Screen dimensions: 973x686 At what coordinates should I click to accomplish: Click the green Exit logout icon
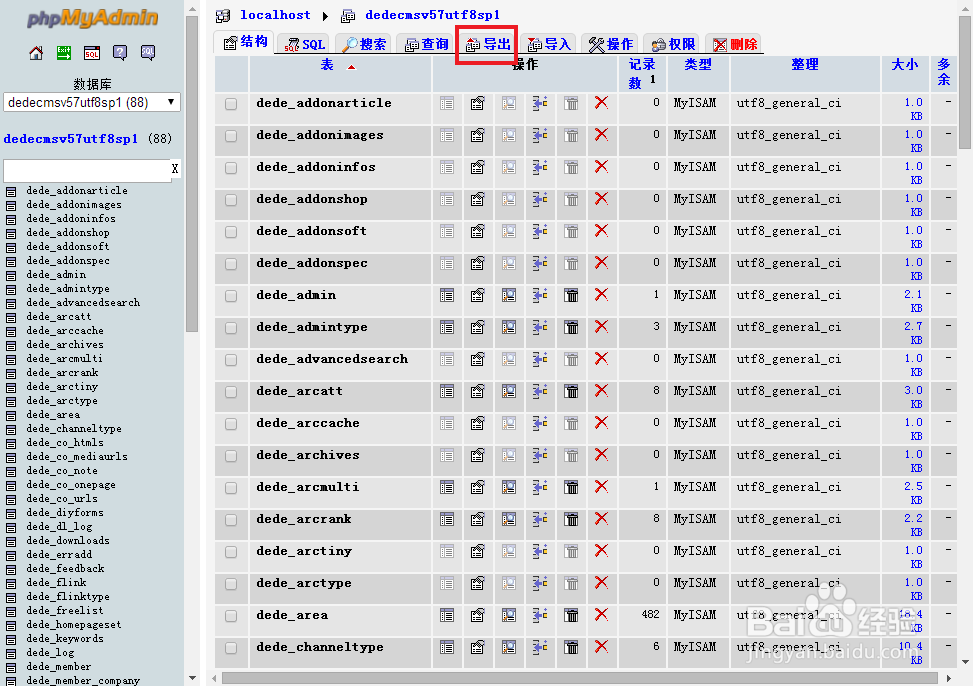[x=64, y=53]
